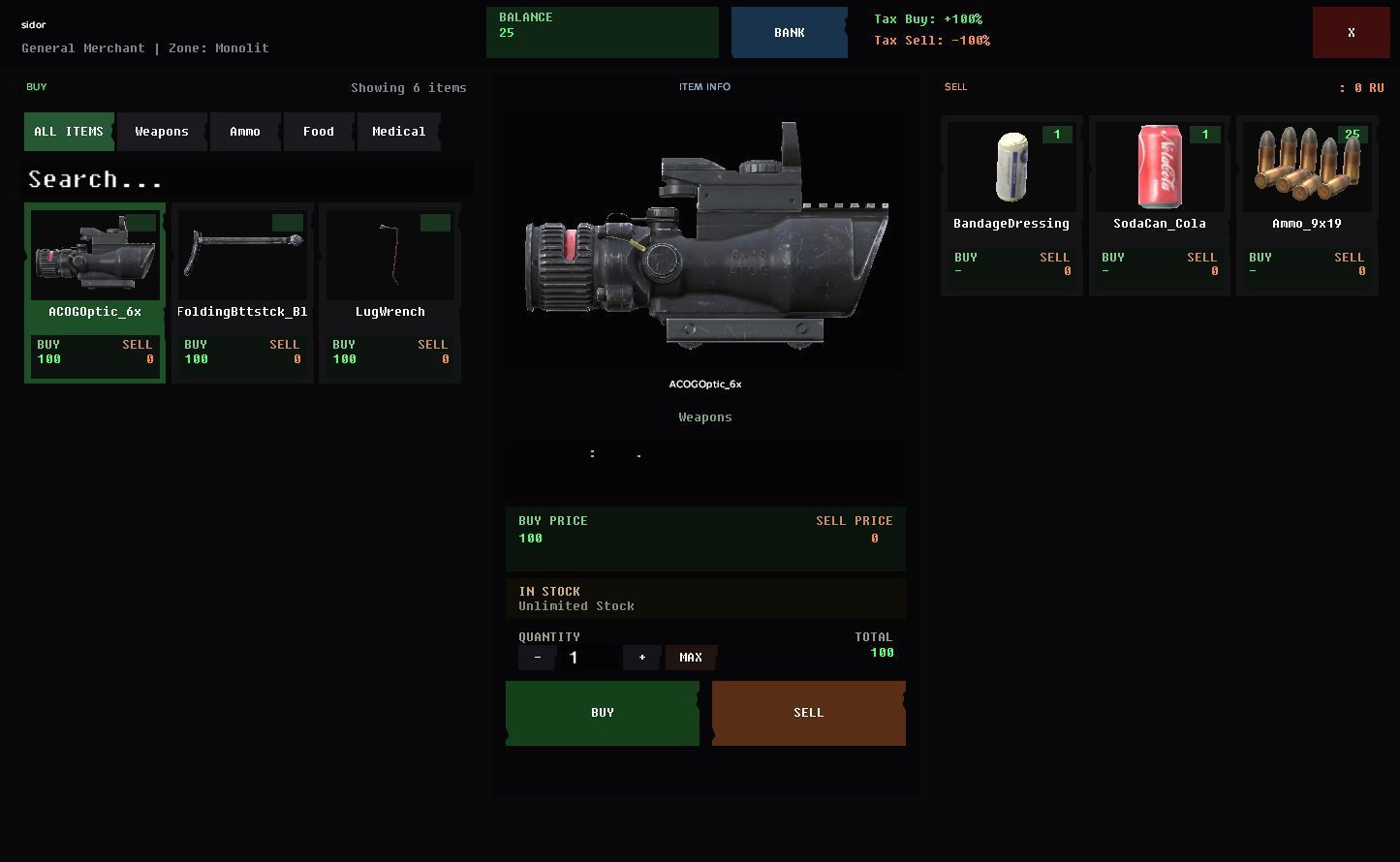Click the 'Unlimited Stock' text
Image resolution: width=1400 pixels, height=862 pixels.
pos(576,606)
